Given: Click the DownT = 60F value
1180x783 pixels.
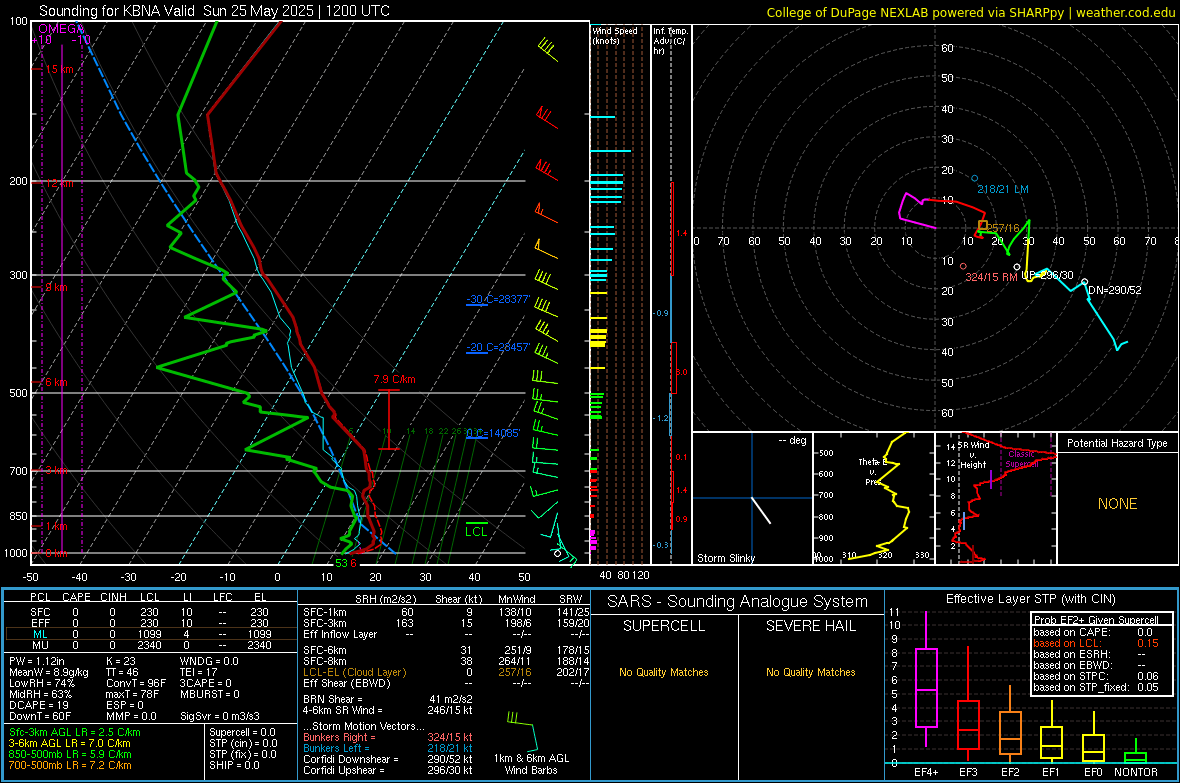Looking at the screenshot, I should pyautogui.click(x=40, y=717).
